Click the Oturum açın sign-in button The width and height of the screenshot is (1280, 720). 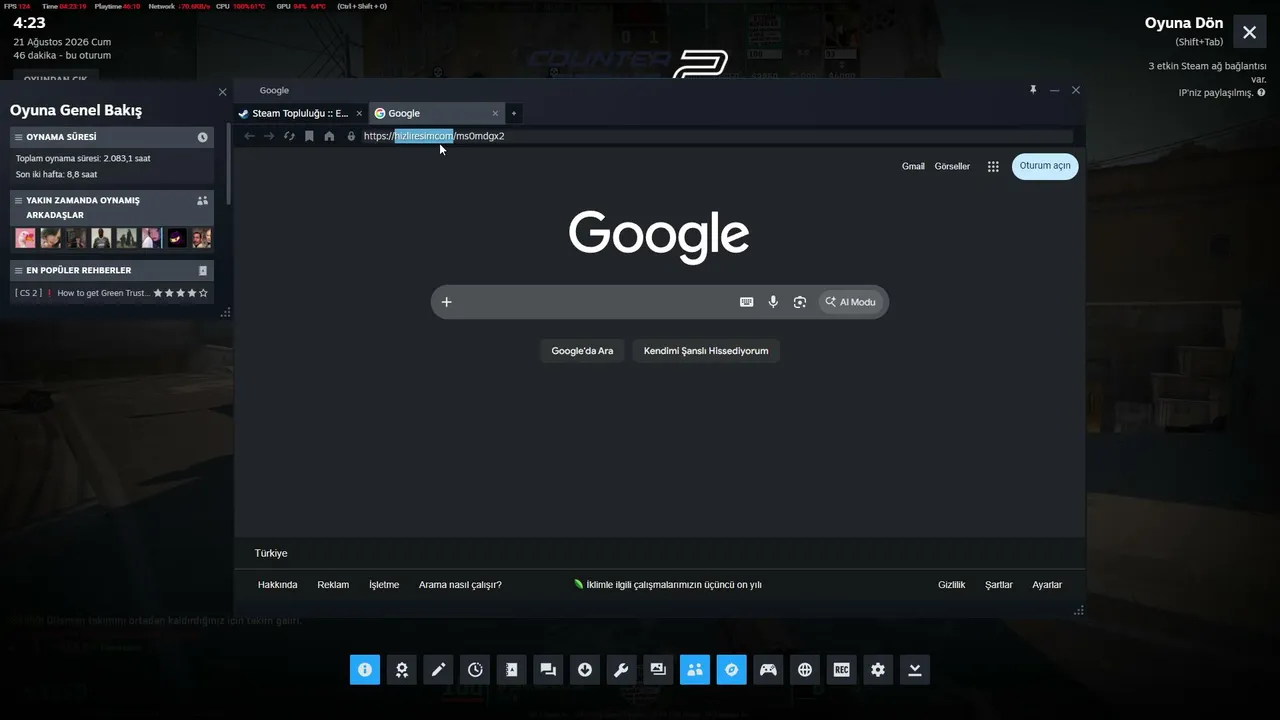[1045, 166]
